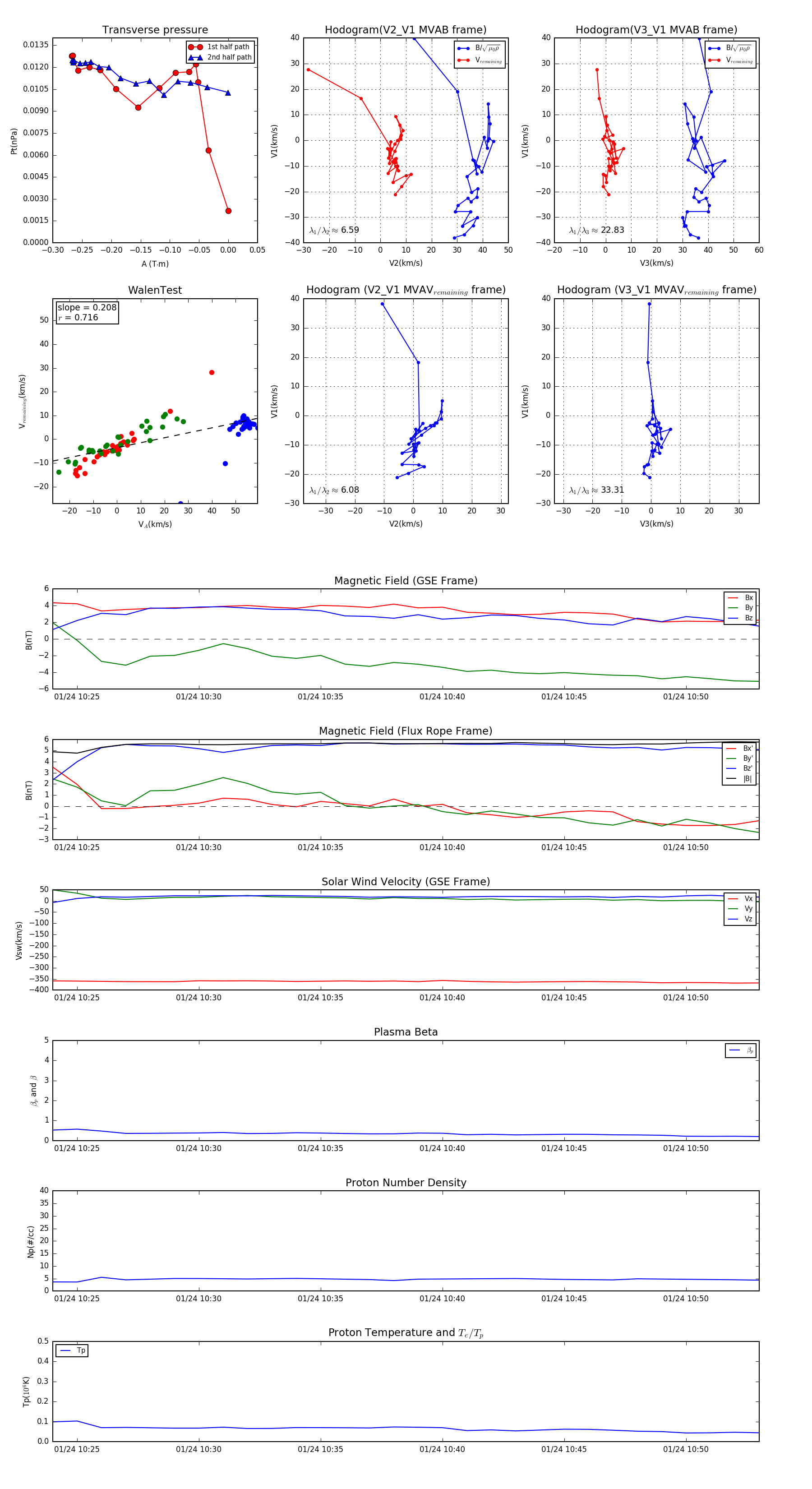Click '01/24 10:40' tick in Plasma Beta plot
The width and height of the screenshot is (812, 1489).
442,1148
